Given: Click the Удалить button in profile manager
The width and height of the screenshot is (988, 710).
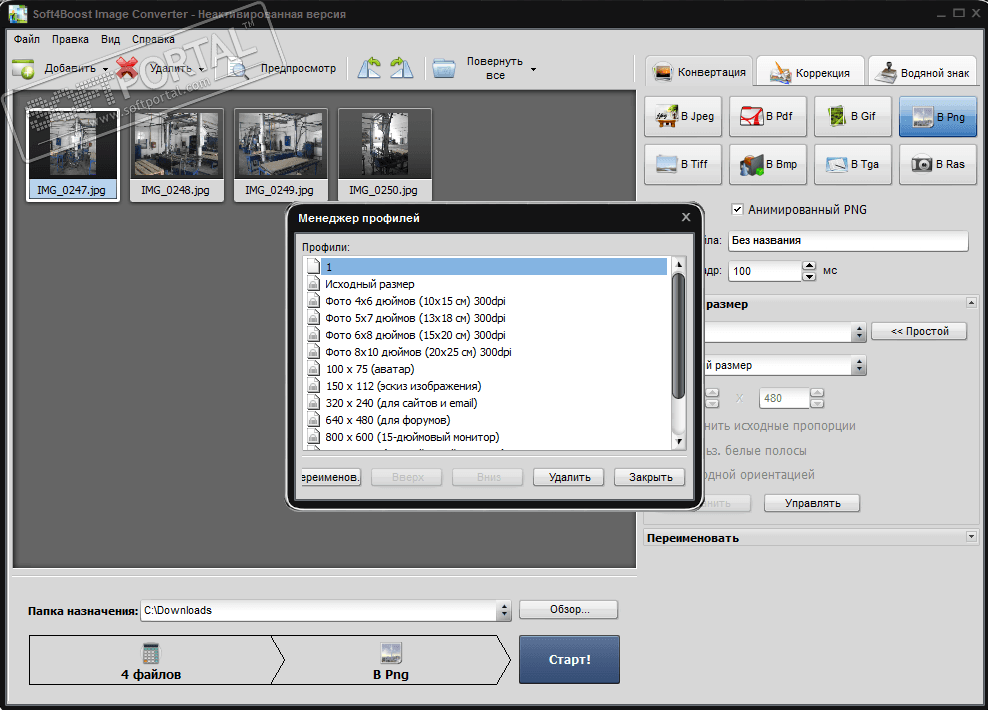Looking at the screenshot, I should point(569,477).
